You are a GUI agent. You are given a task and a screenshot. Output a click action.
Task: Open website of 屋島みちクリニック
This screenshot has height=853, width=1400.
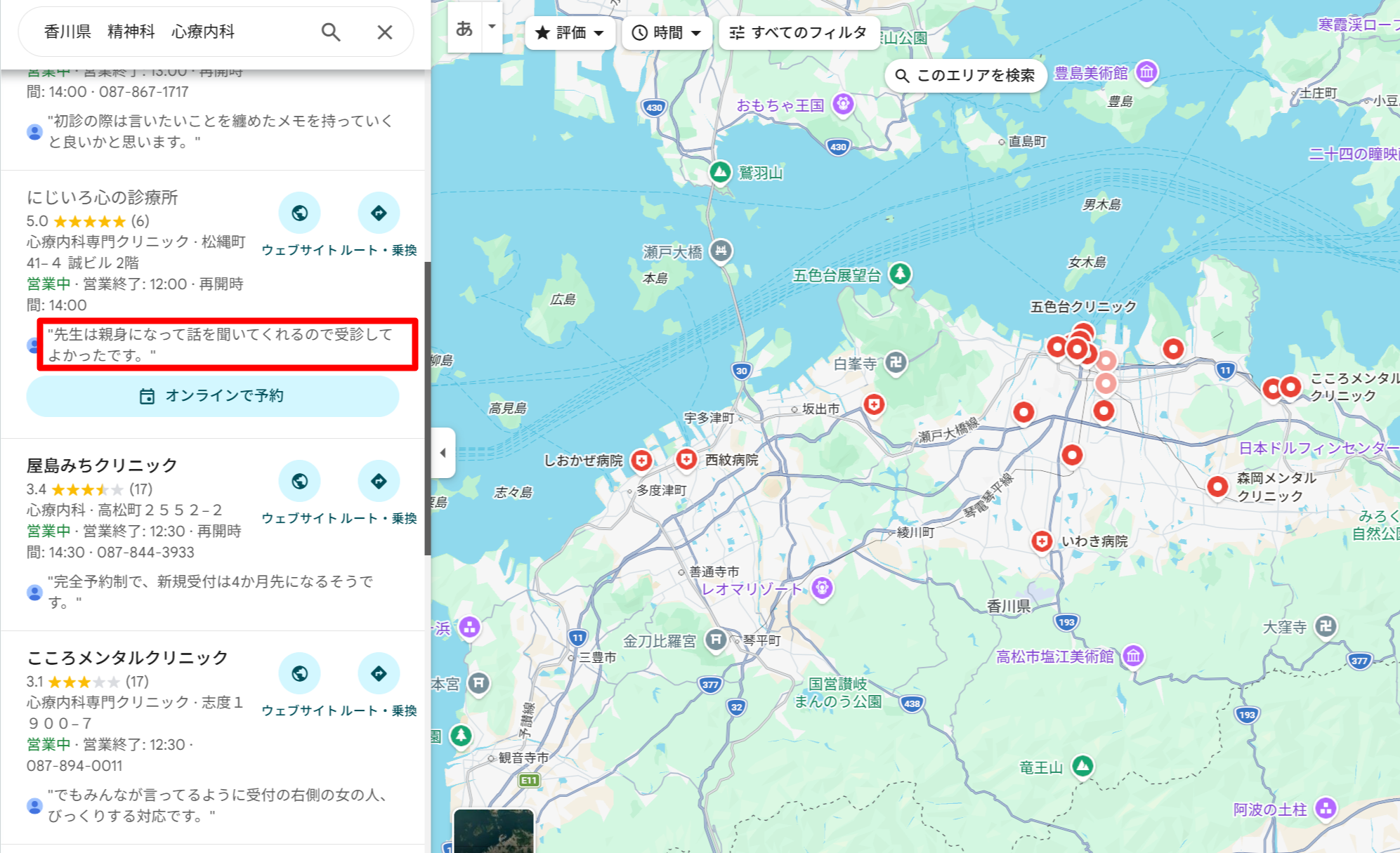coord(299,481)
